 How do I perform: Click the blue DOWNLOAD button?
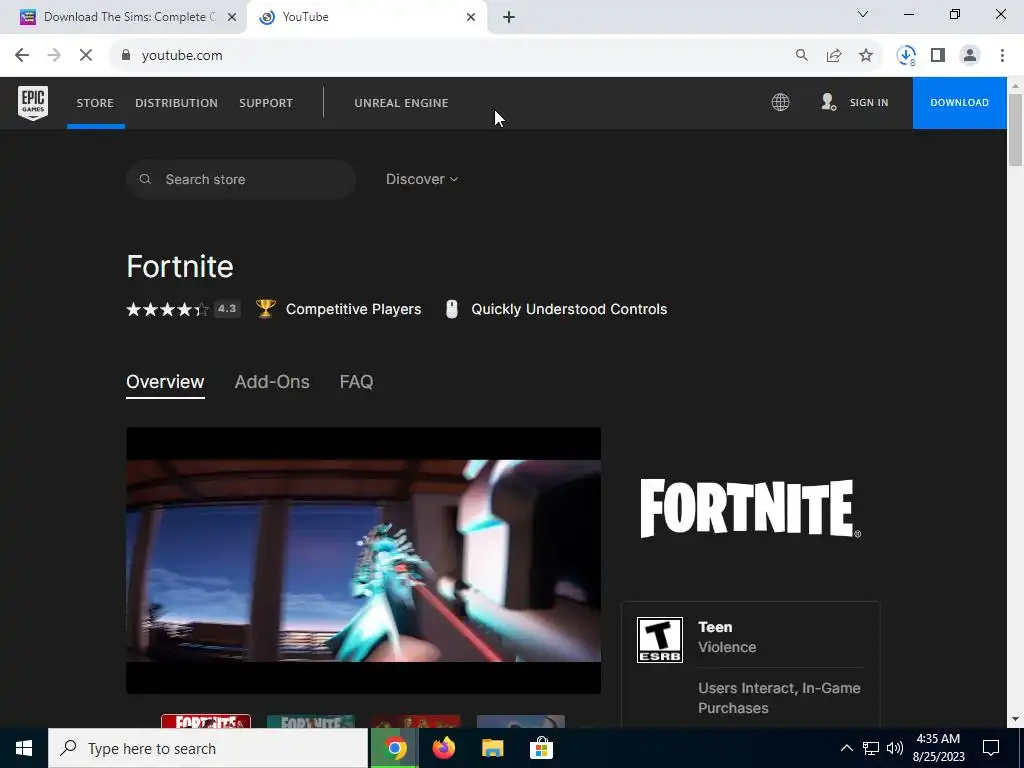959,103
